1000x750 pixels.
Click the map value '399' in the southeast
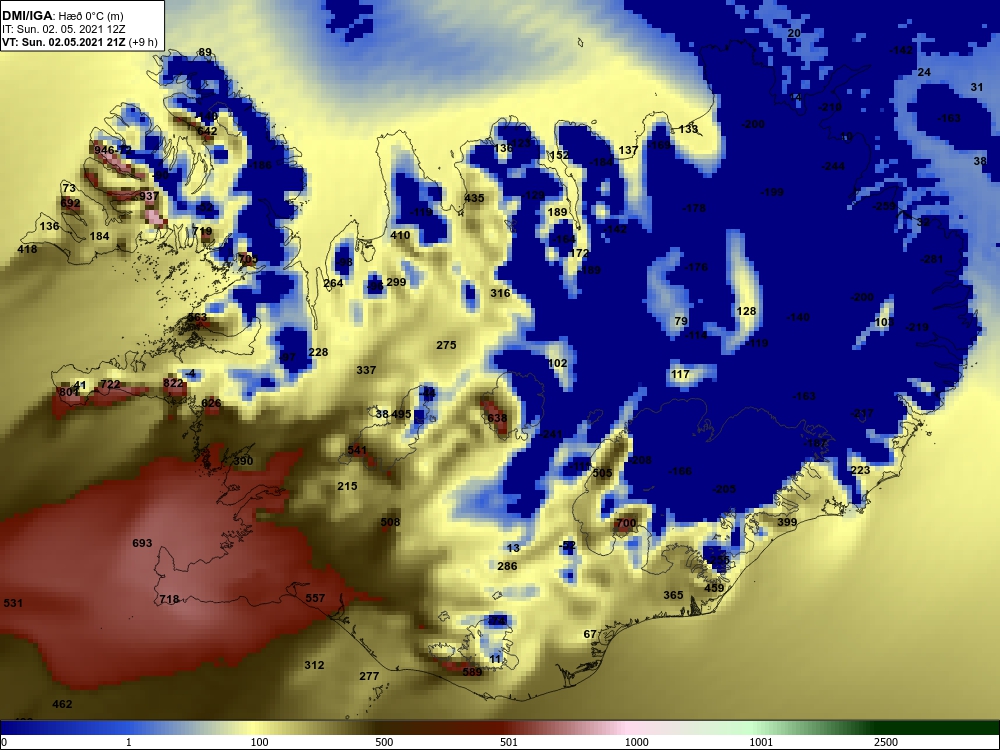[787, 522]
